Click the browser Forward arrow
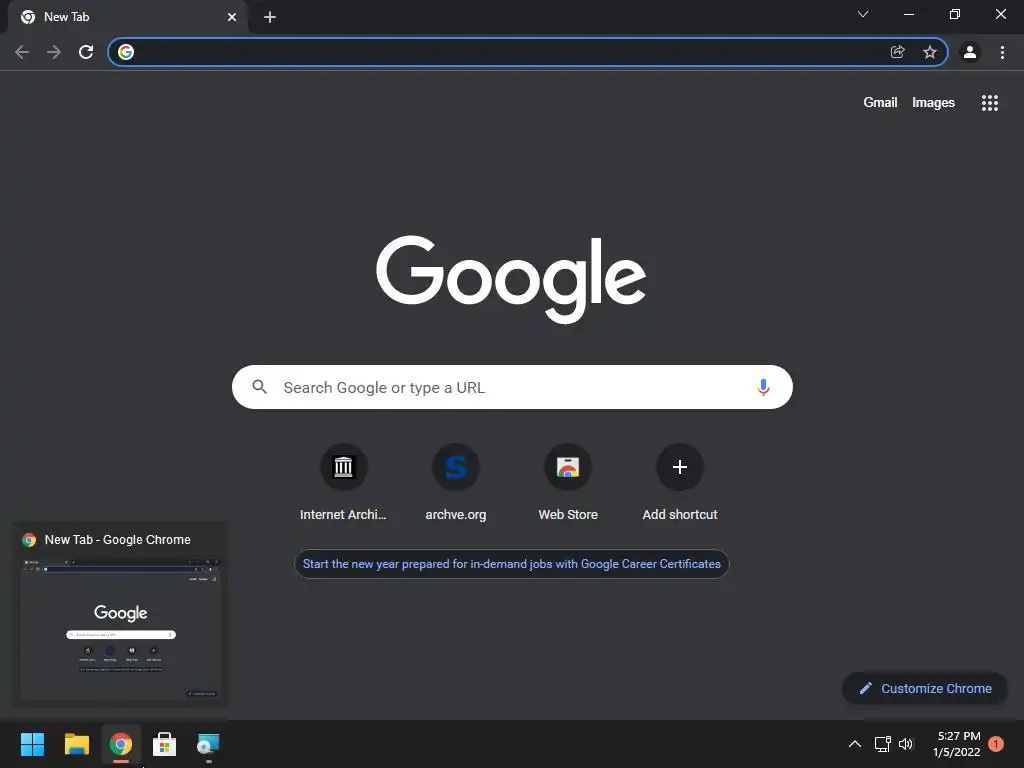This screenshot has height=768, width=1024. point(54,52)
